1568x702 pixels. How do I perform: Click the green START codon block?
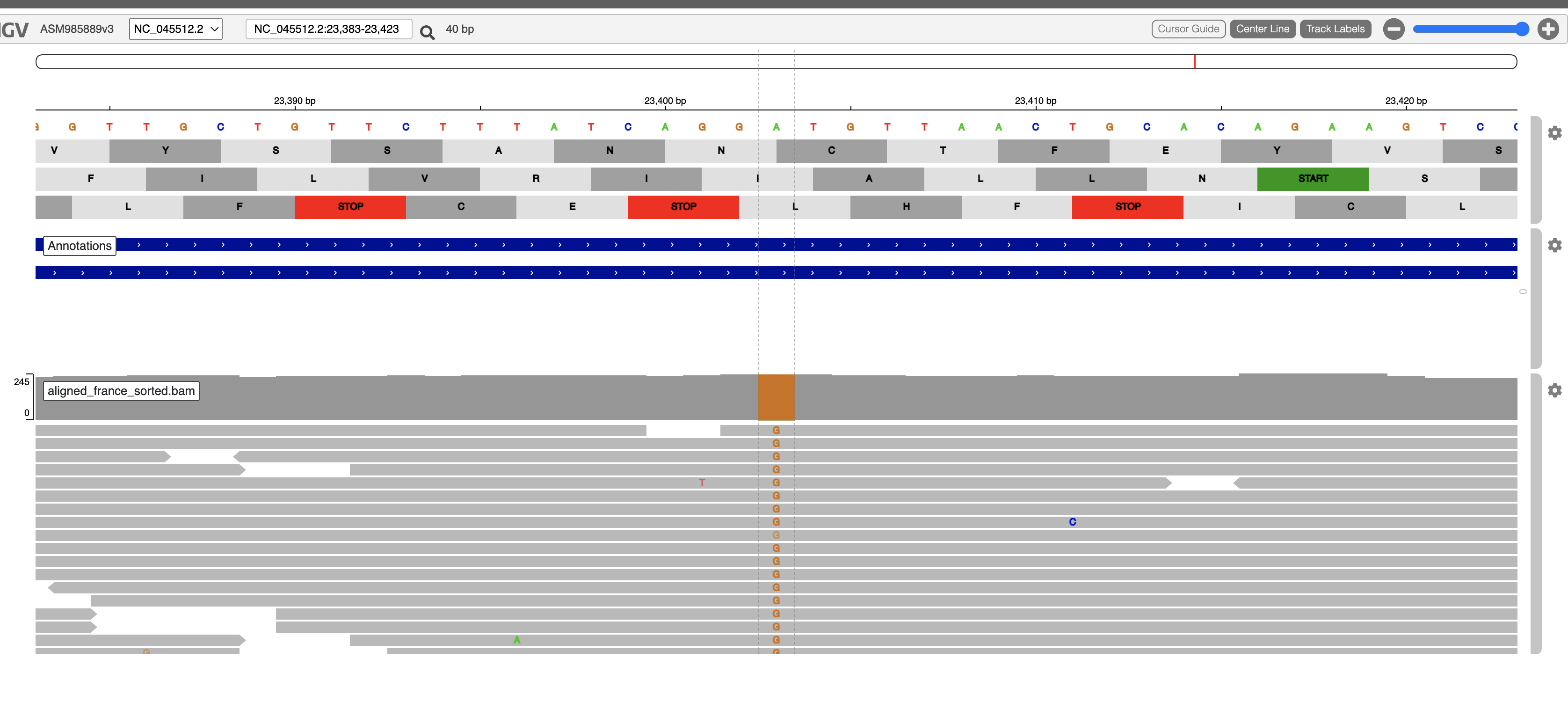1313,179
